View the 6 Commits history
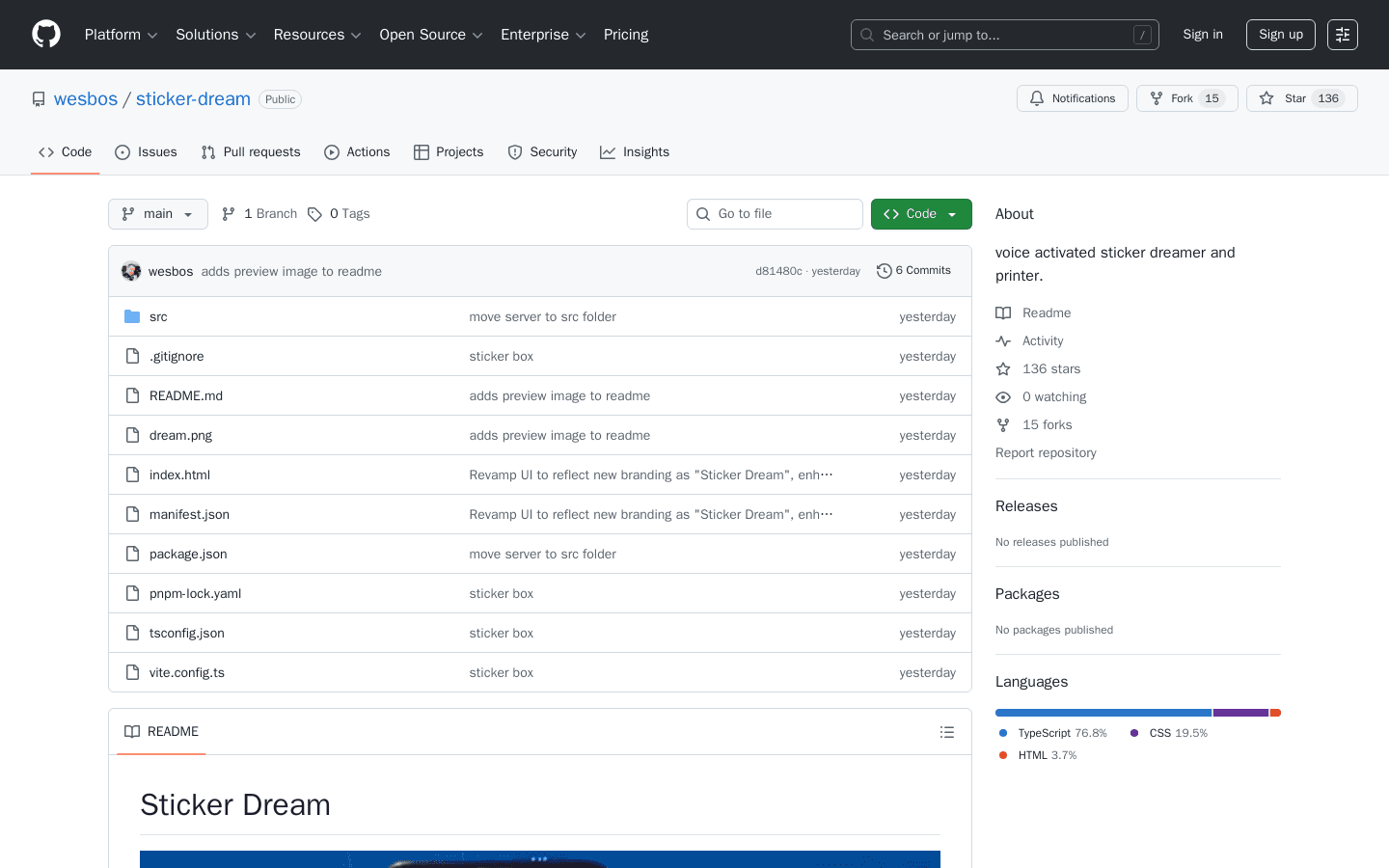The height and width of the screenshot is (868, 1389). [913, 271]
